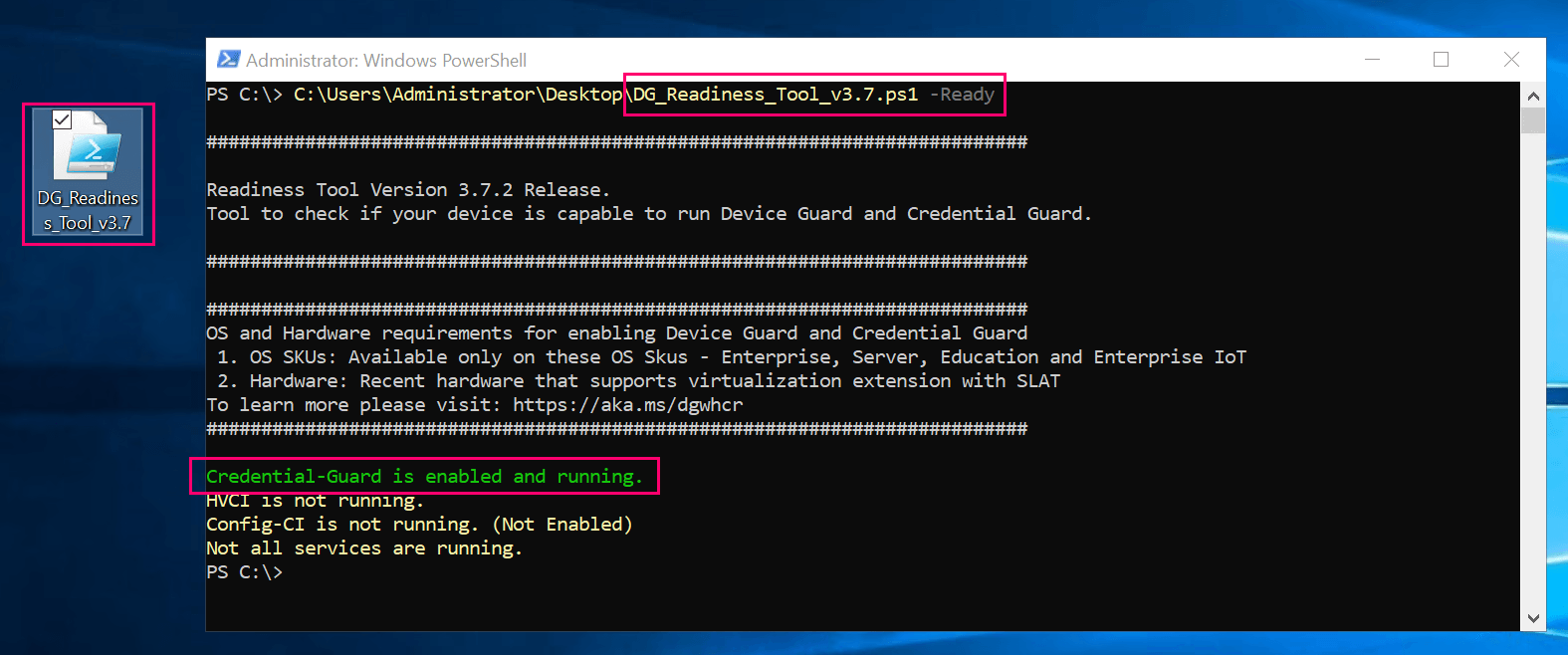
Task: Click the scrollbar down arrow in PowerShell
Action: (x=1533, y=618)
